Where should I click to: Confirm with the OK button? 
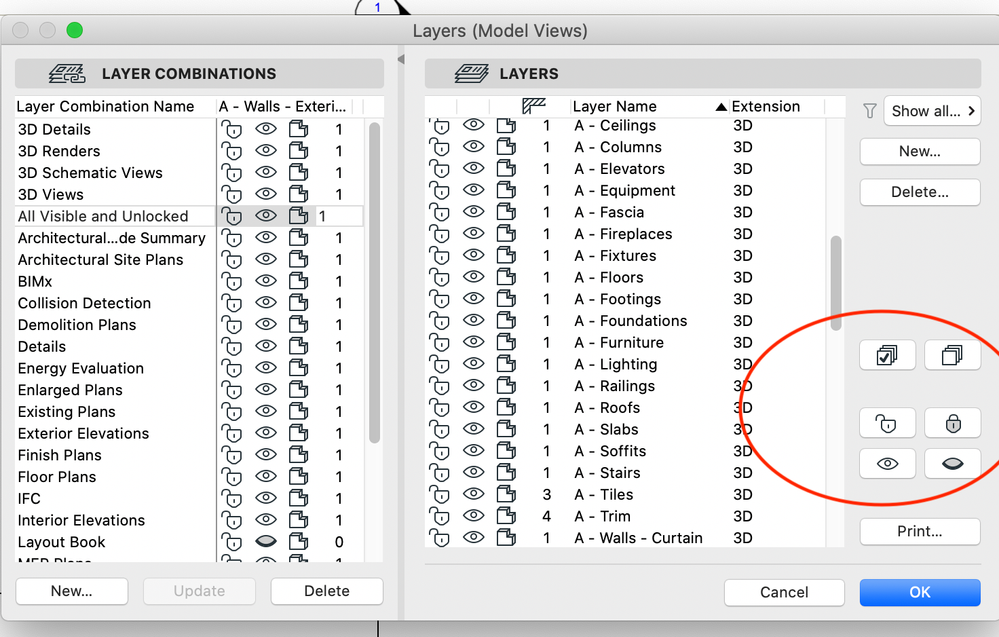919,592
